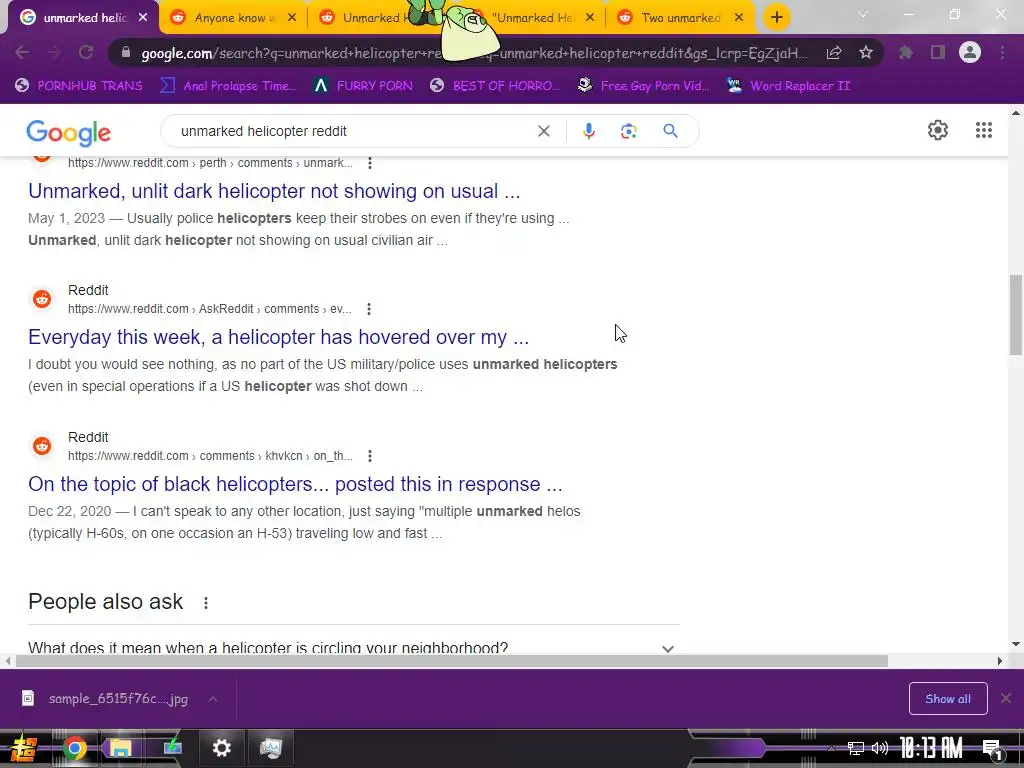Open 'Unmarked, unlit dark helicopter' result
The width and height of the screenshot is (1024, 768).
point(274,191)
